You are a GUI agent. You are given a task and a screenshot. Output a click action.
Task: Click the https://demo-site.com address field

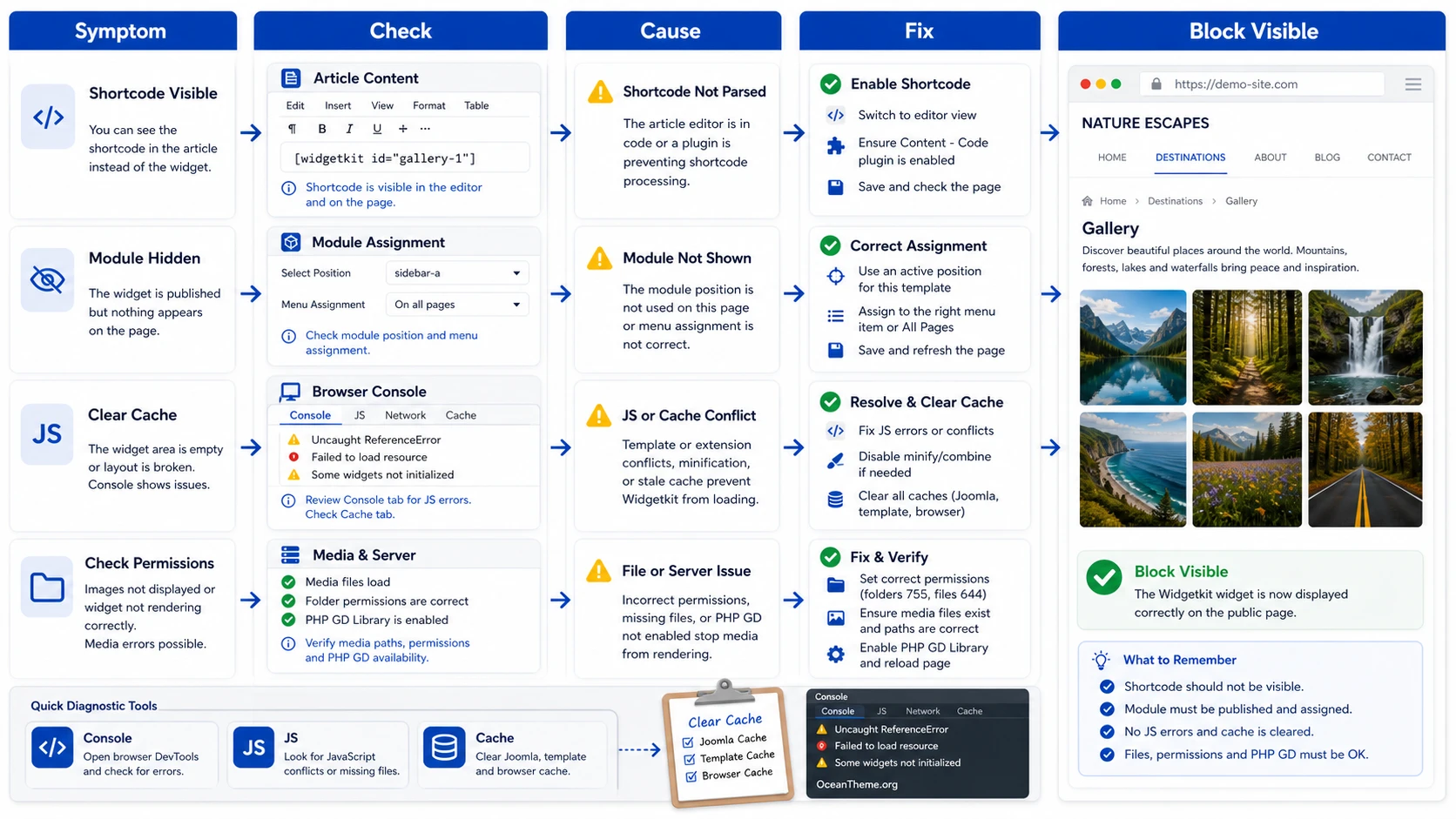tap(1262, 84)
